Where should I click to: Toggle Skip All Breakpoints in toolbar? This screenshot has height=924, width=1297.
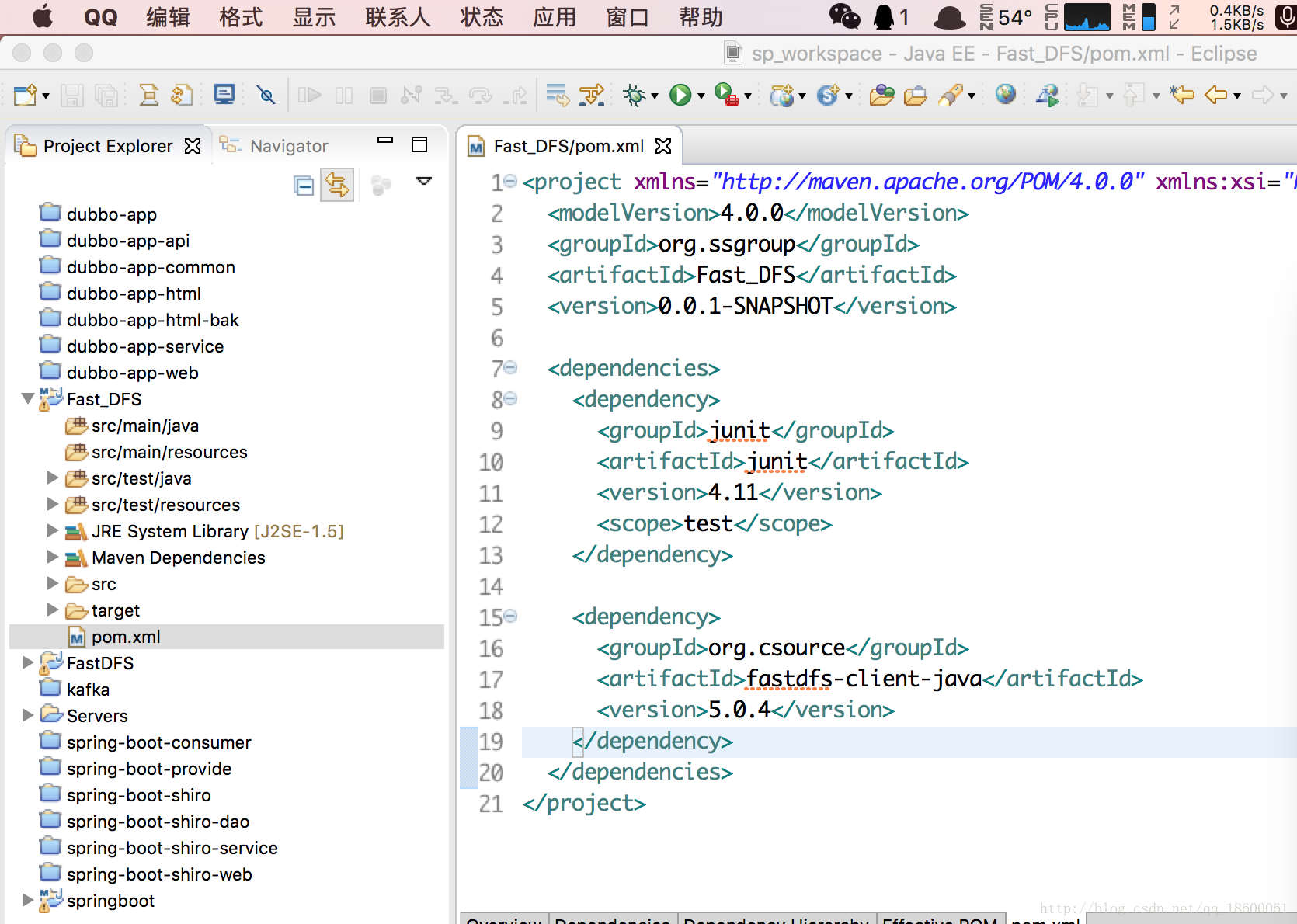[x=266, y=95]
